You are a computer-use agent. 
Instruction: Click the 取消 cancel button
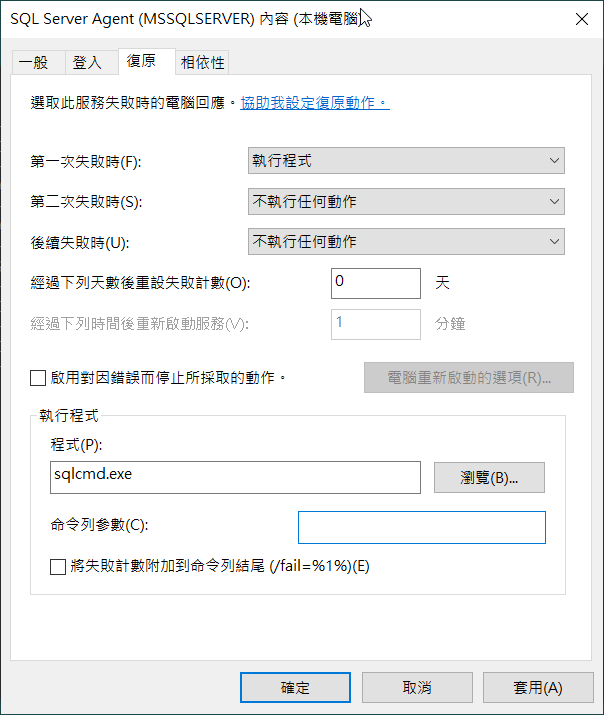tap(417, 688)
